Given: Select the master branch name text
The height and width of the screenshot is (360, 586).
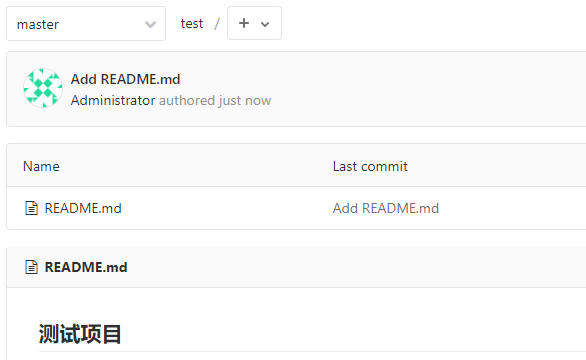Looking at the screenshot, I should tap(38, 25).
